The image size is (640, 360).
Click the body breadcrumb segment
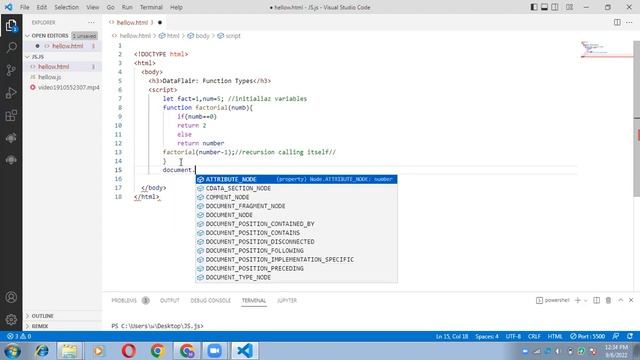[x=199, y=36]
